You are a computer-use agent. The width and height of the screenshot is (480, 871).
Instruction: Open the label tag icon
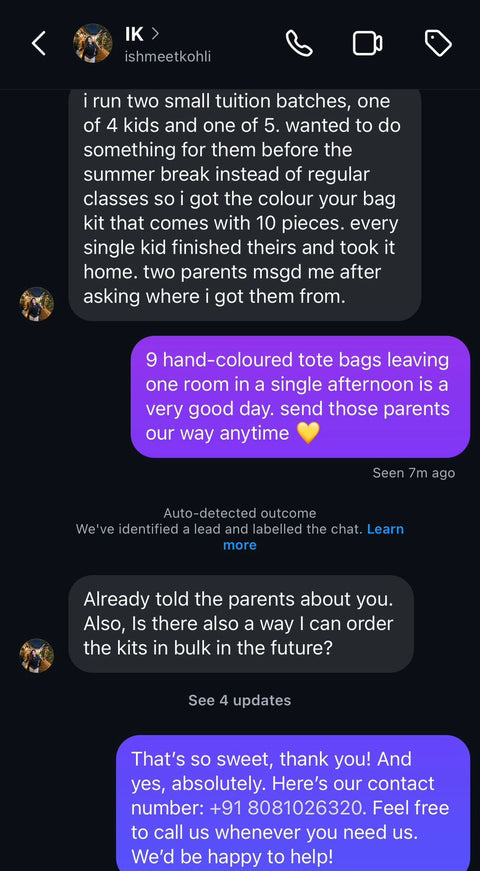click(x=438, y=43)
